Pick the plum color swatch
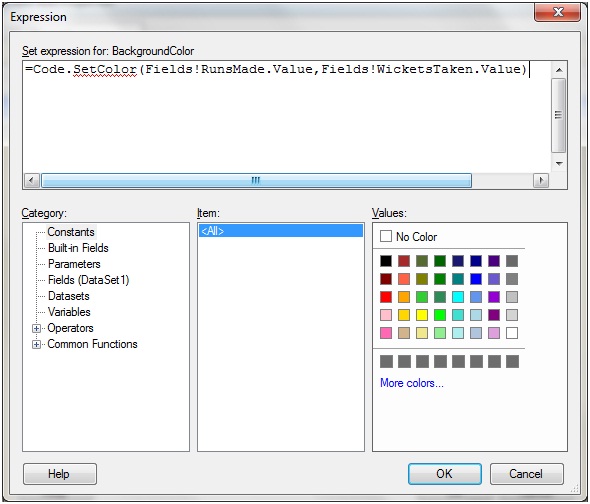Screen dimensions: 590x504 [x=494, y=333]
